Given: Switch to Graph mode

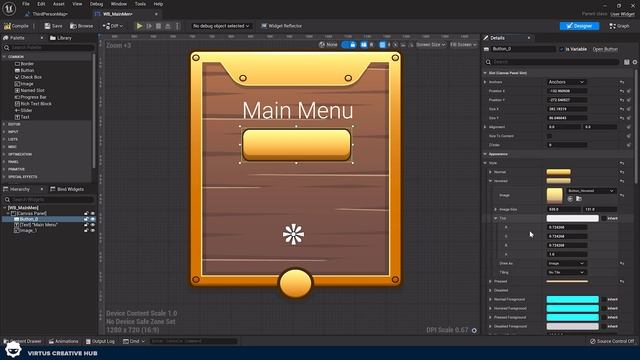Looking at the screenshot, I should click(619, 26).
